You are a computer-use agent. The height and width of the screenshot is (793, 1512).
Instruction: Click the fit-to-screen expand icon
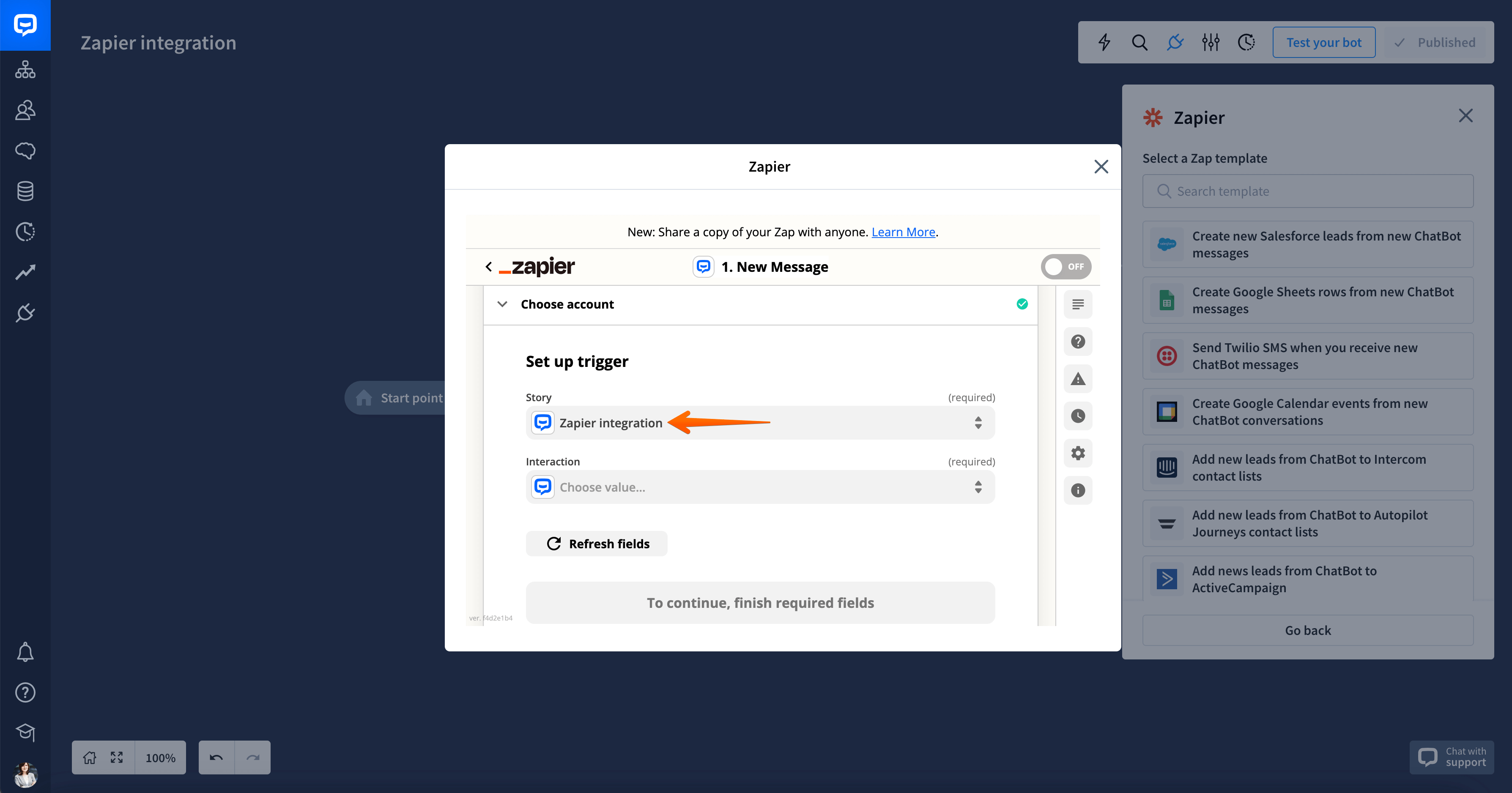(117, 758)
